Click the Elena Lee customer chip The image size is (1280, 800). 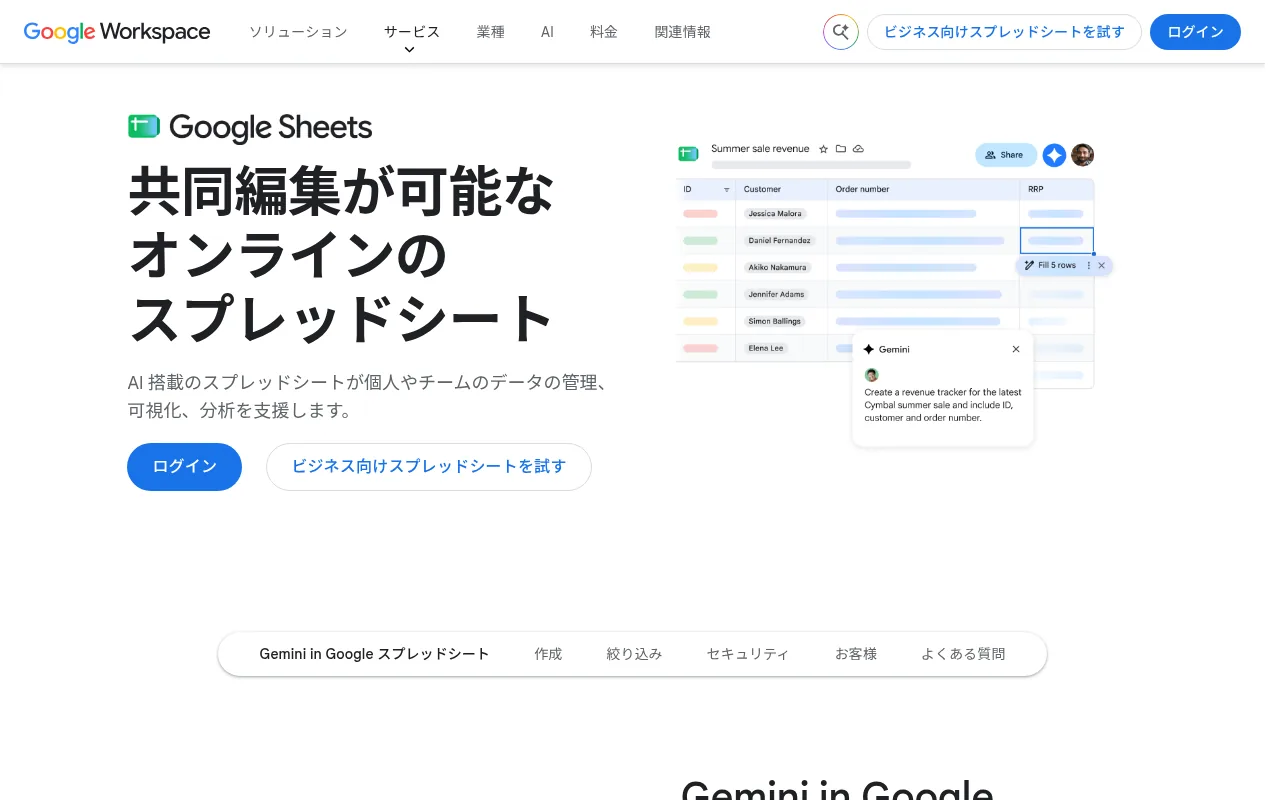(766, 348)
